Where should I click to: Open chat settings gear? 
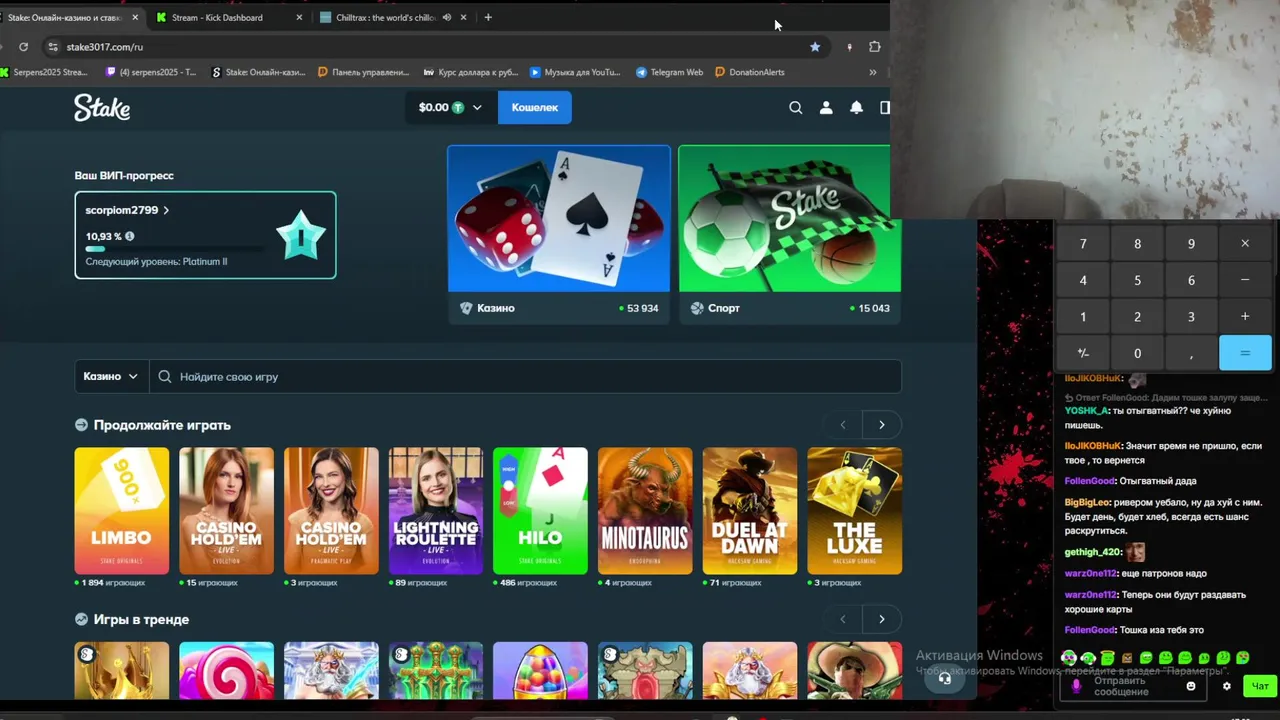pyautogui.click(x=1227, y=686)
